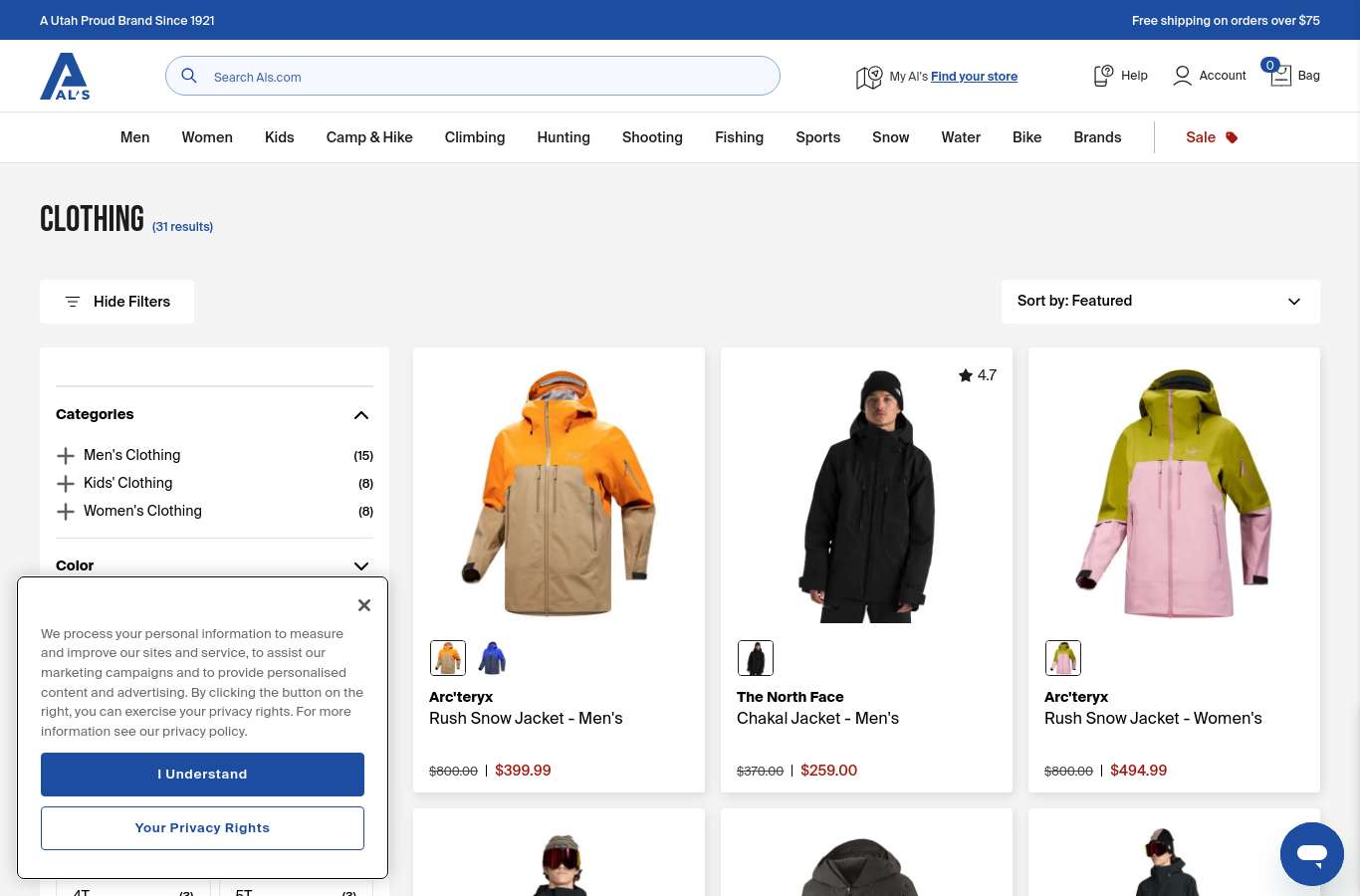Image resolution: width=1360 pixels, height=896 pixels.
Task: Open the Bike menu
Action: tap(1027, 137)
